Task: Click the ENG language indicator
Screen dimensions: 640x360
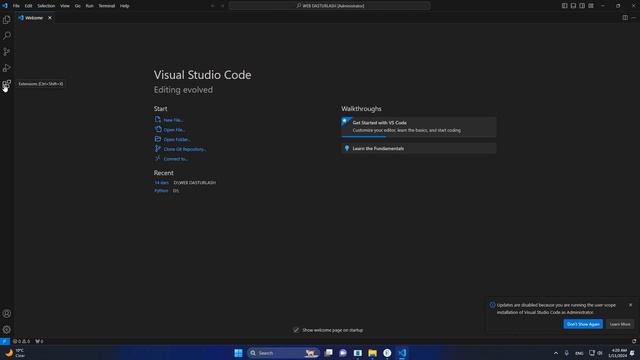Action: [x=579, y=353]
